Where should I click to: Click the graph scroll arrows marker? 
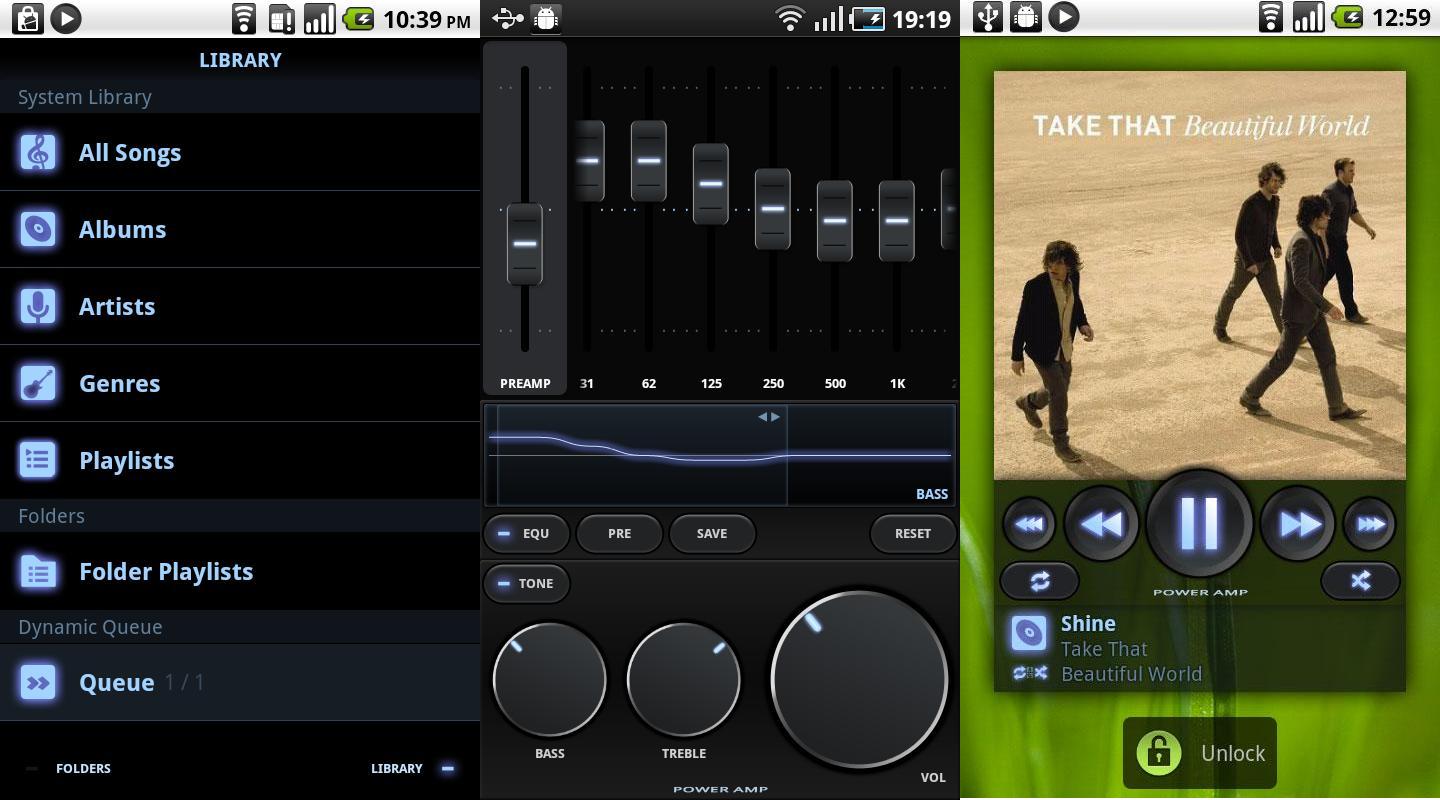(x=768, y=416)
